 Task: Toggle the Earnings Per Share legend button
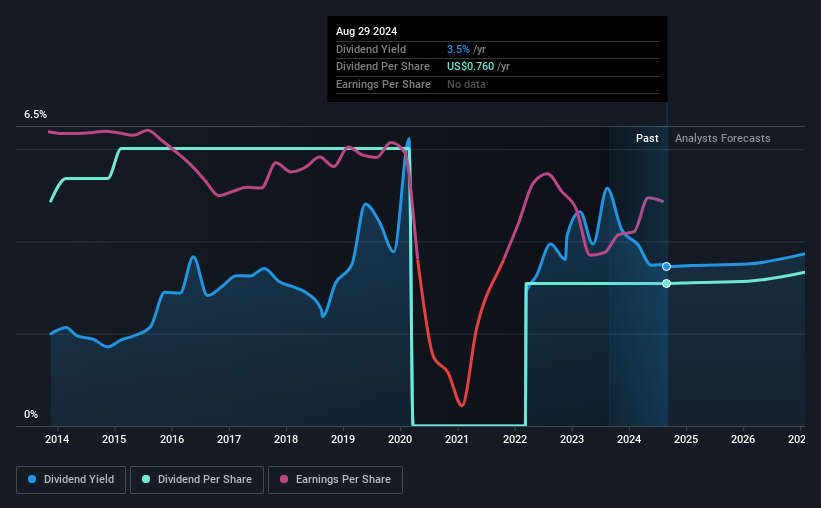coord(335,480)
